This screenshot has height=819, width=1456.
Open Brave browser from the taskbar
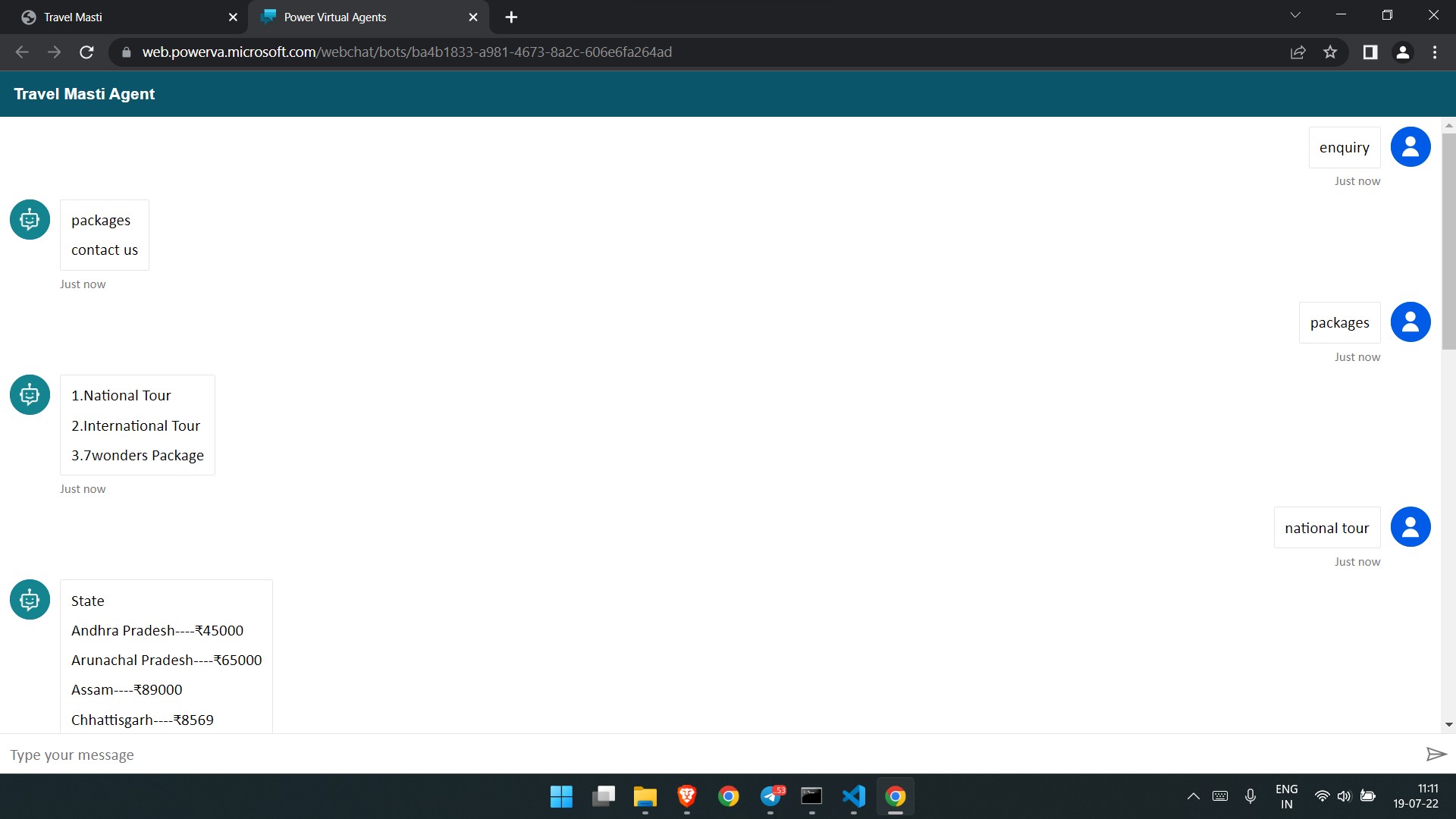[686, 796]
